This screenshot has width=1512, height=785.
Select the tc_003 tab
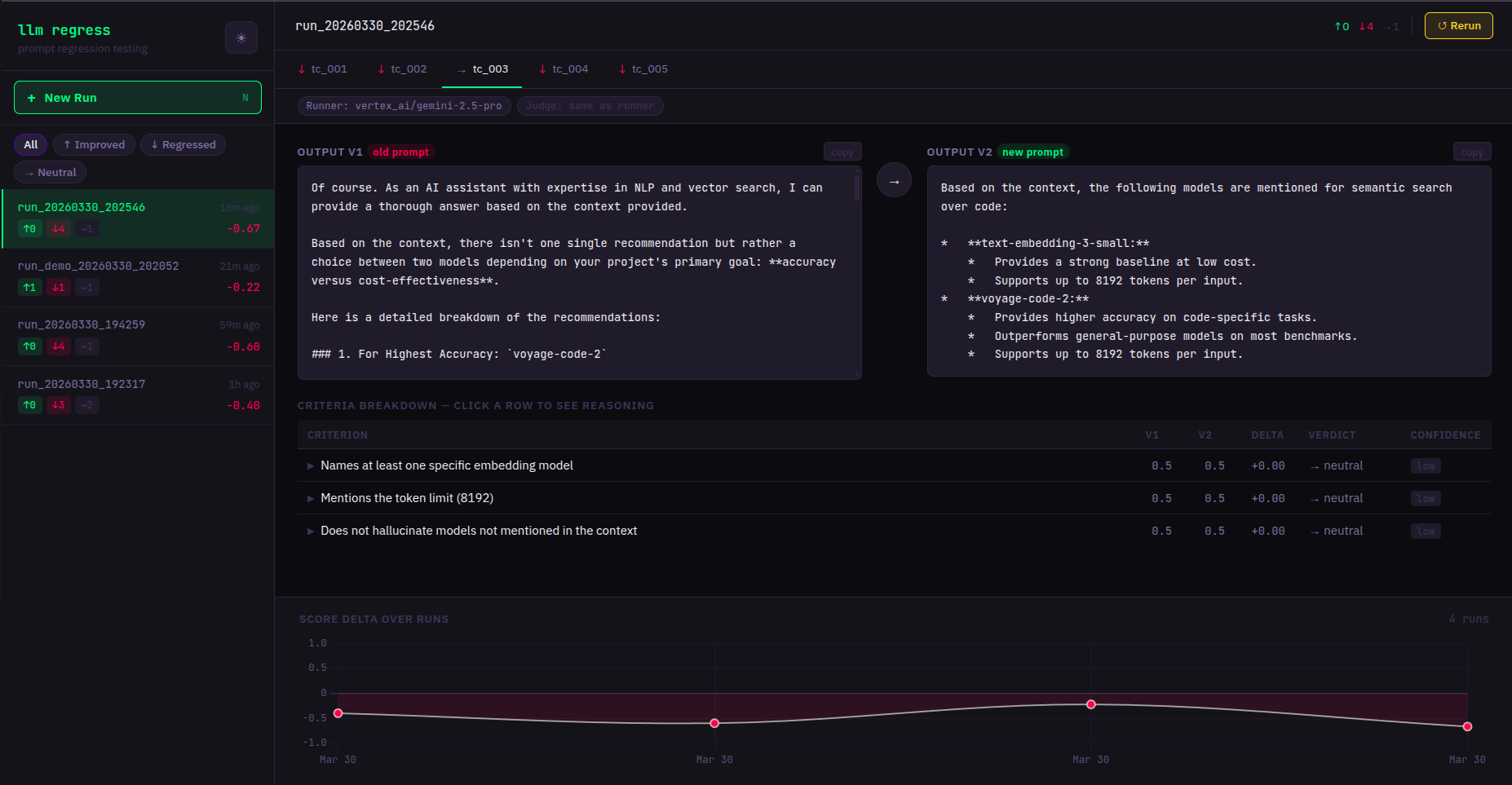coord(483,69)
